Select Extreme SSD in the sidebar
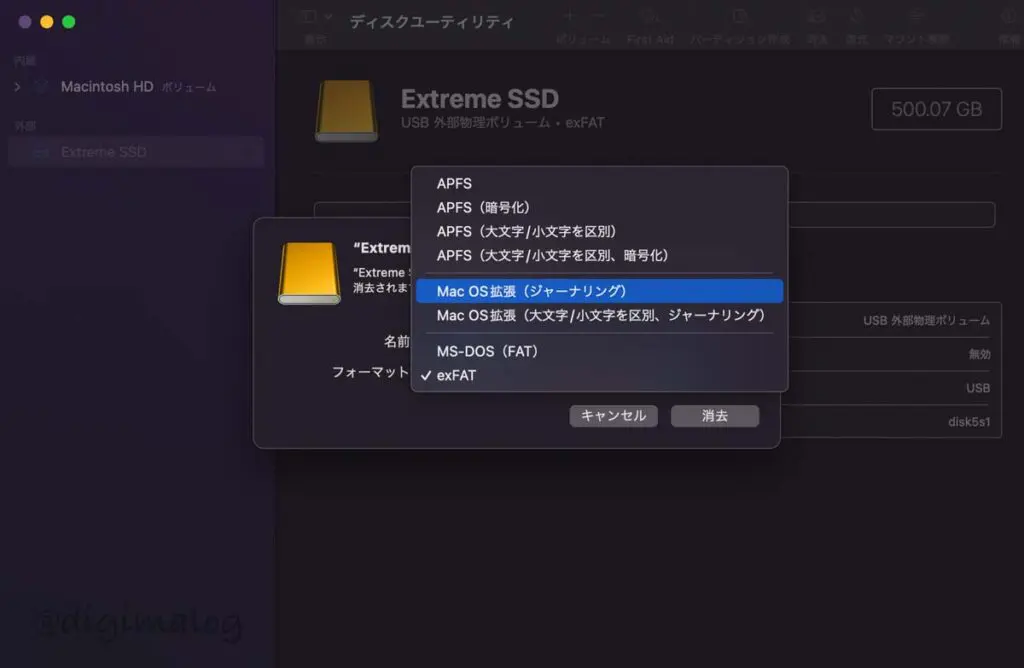Viewport: 1024px width, 668px height. [x=136, y=152]
